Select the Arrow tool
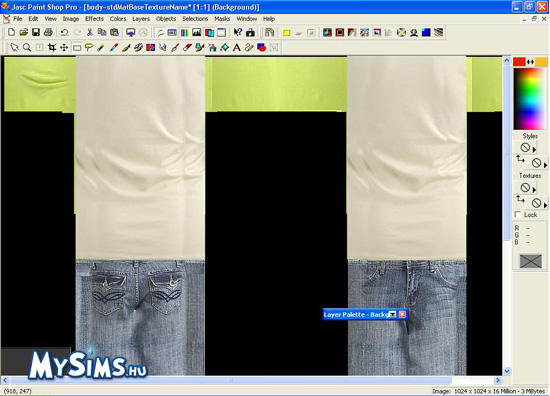The height and width of the screenshot is (396, 550). (x=14, y=47)
